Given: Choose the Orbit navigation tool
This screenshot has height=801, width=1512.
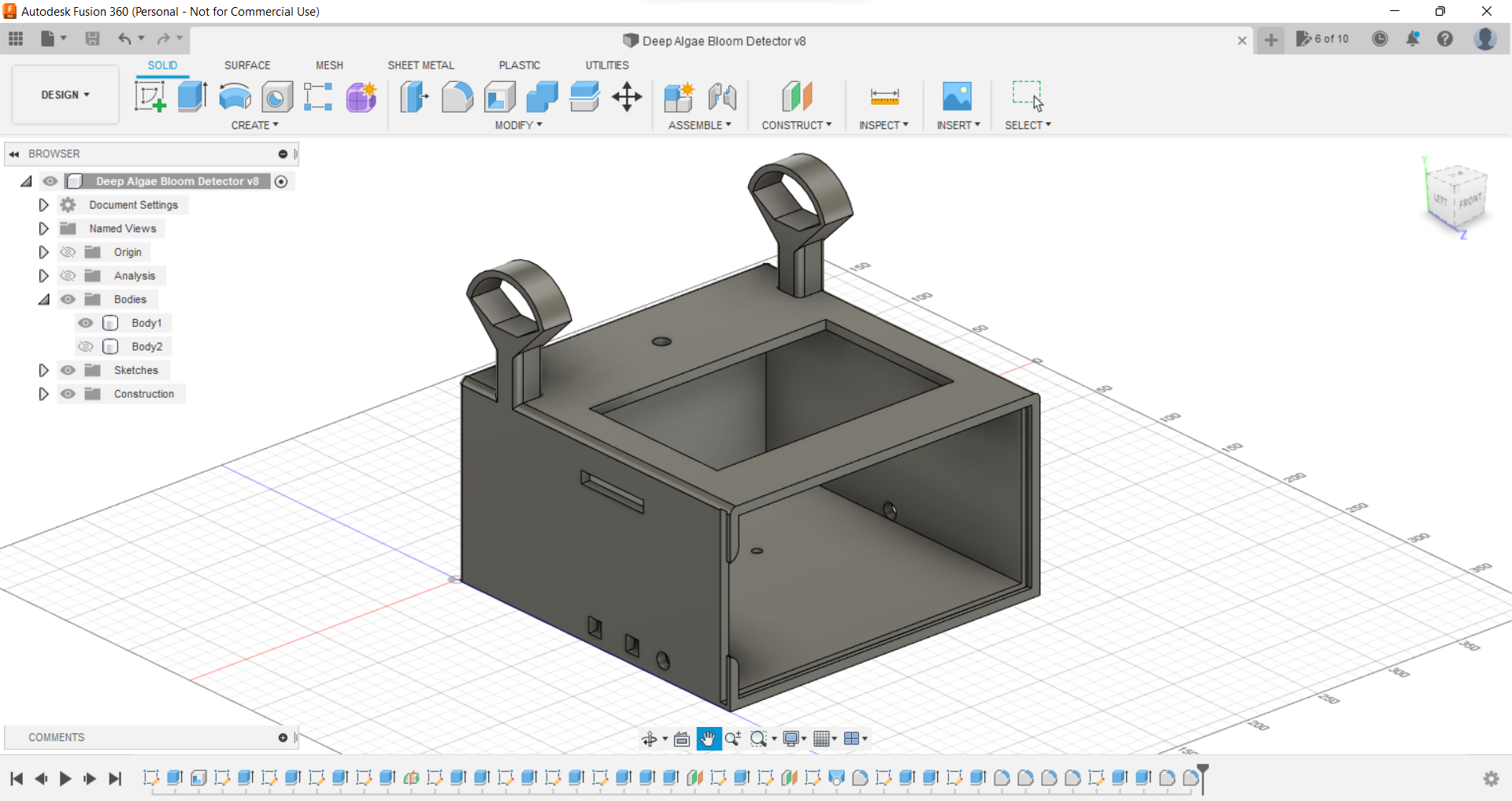Looking at the screenshot, I should pyautogui.click(x=649, y=739).
